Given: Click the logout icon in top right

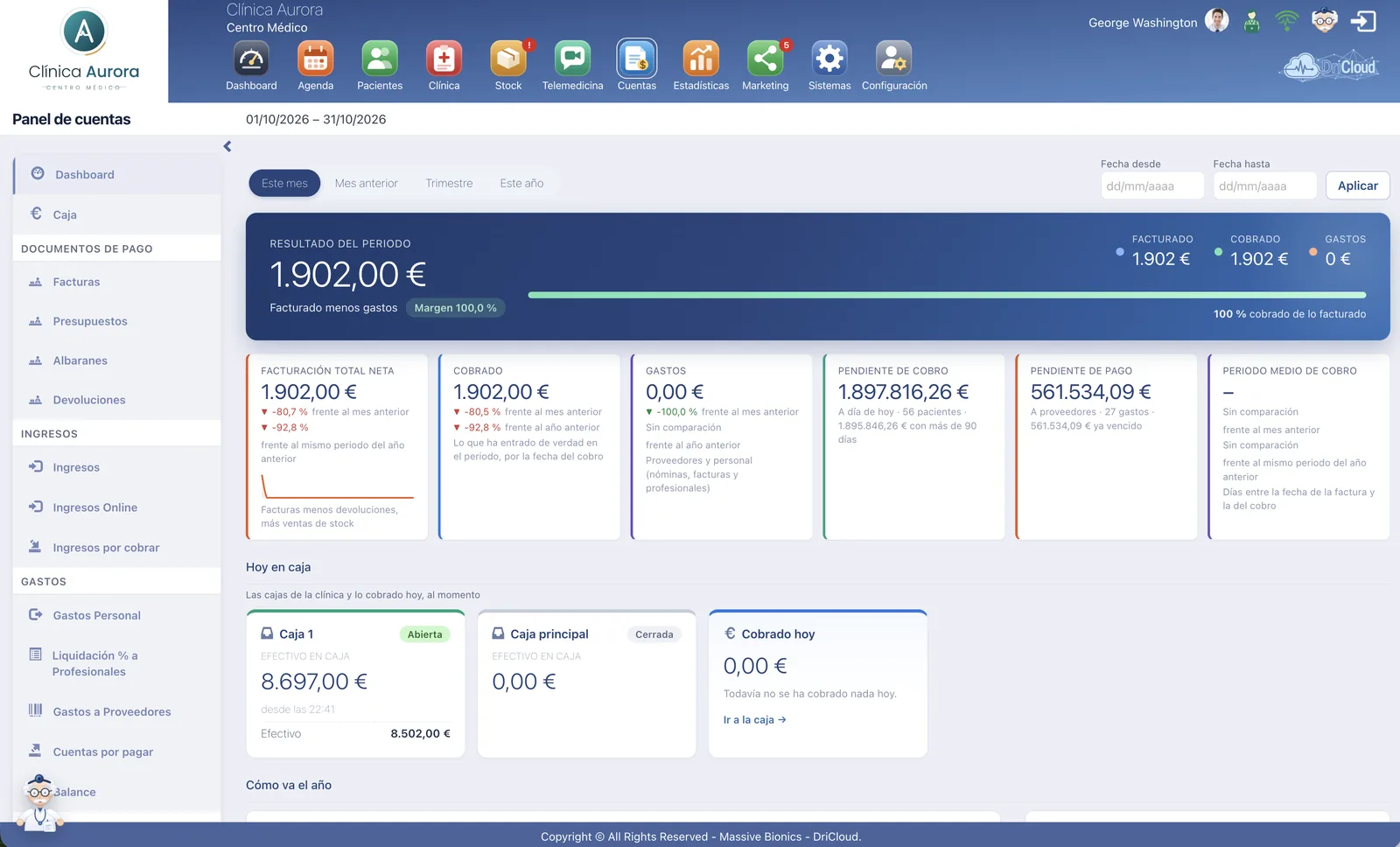Looking at the screenshot, I should [1363, 21].
